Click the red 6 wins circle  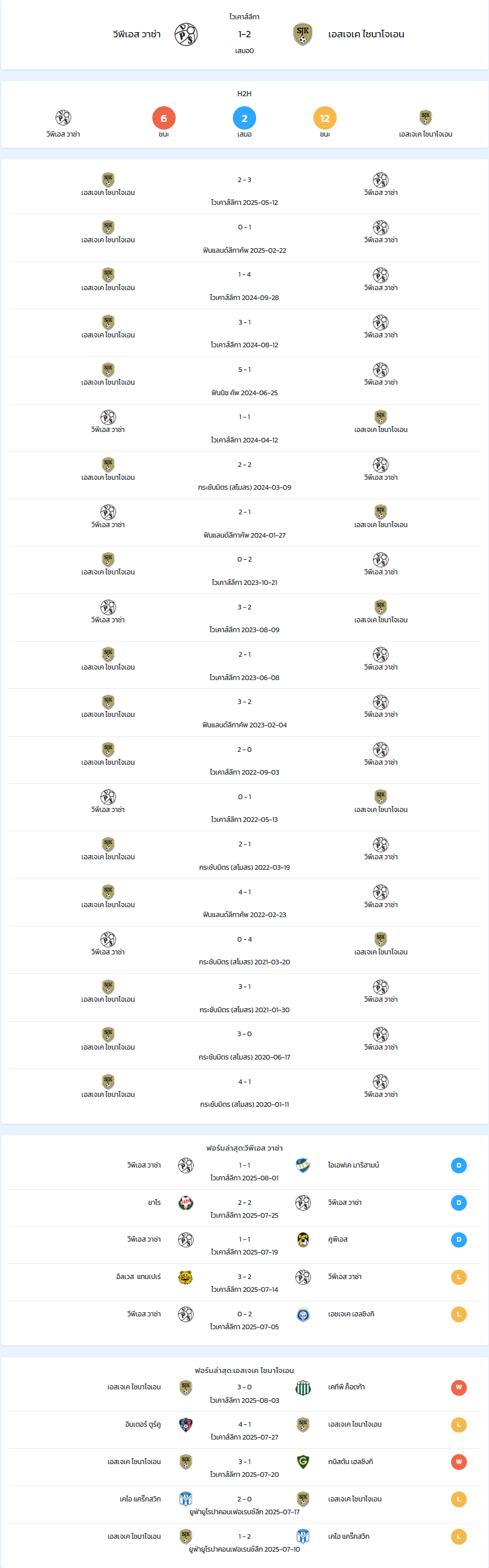click(x=163, y=118)
